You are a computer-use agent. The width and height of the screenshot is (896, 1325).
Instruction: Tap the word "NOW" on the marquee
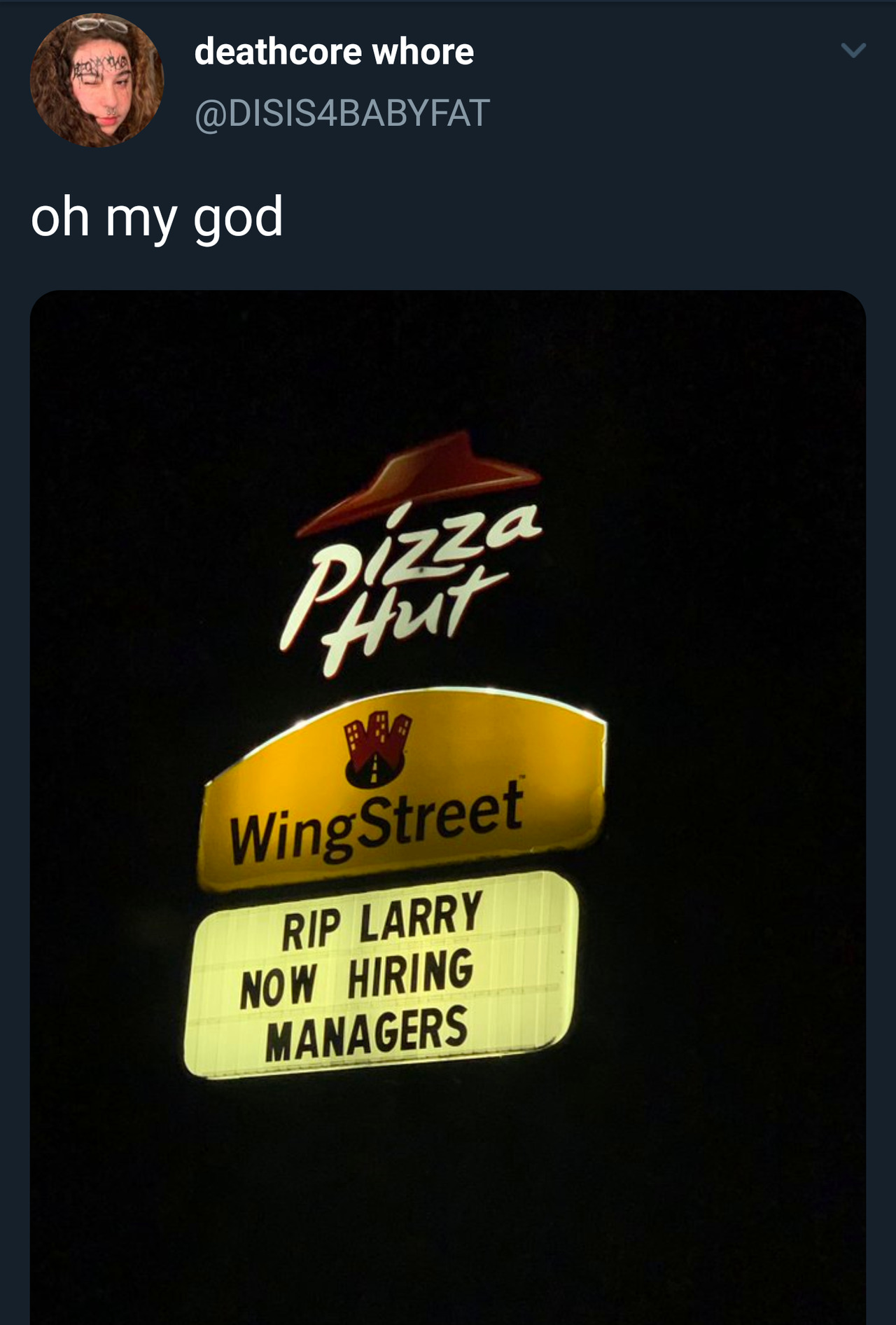click(279, 985)
